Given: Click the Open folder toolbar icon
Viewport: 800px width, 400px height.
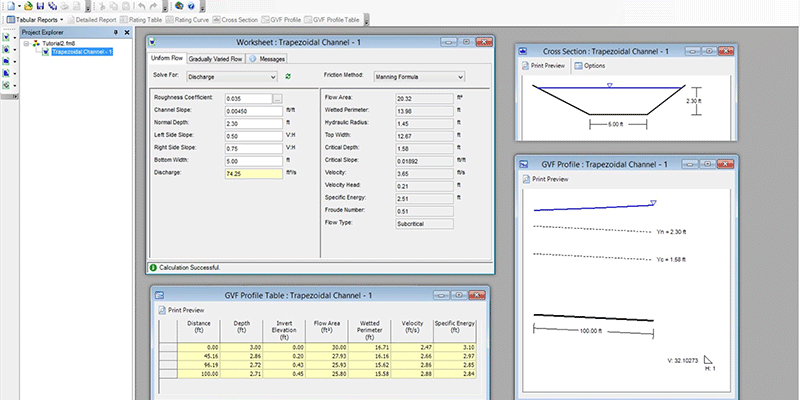Looking at the screenshot, I should click(27, 6).
